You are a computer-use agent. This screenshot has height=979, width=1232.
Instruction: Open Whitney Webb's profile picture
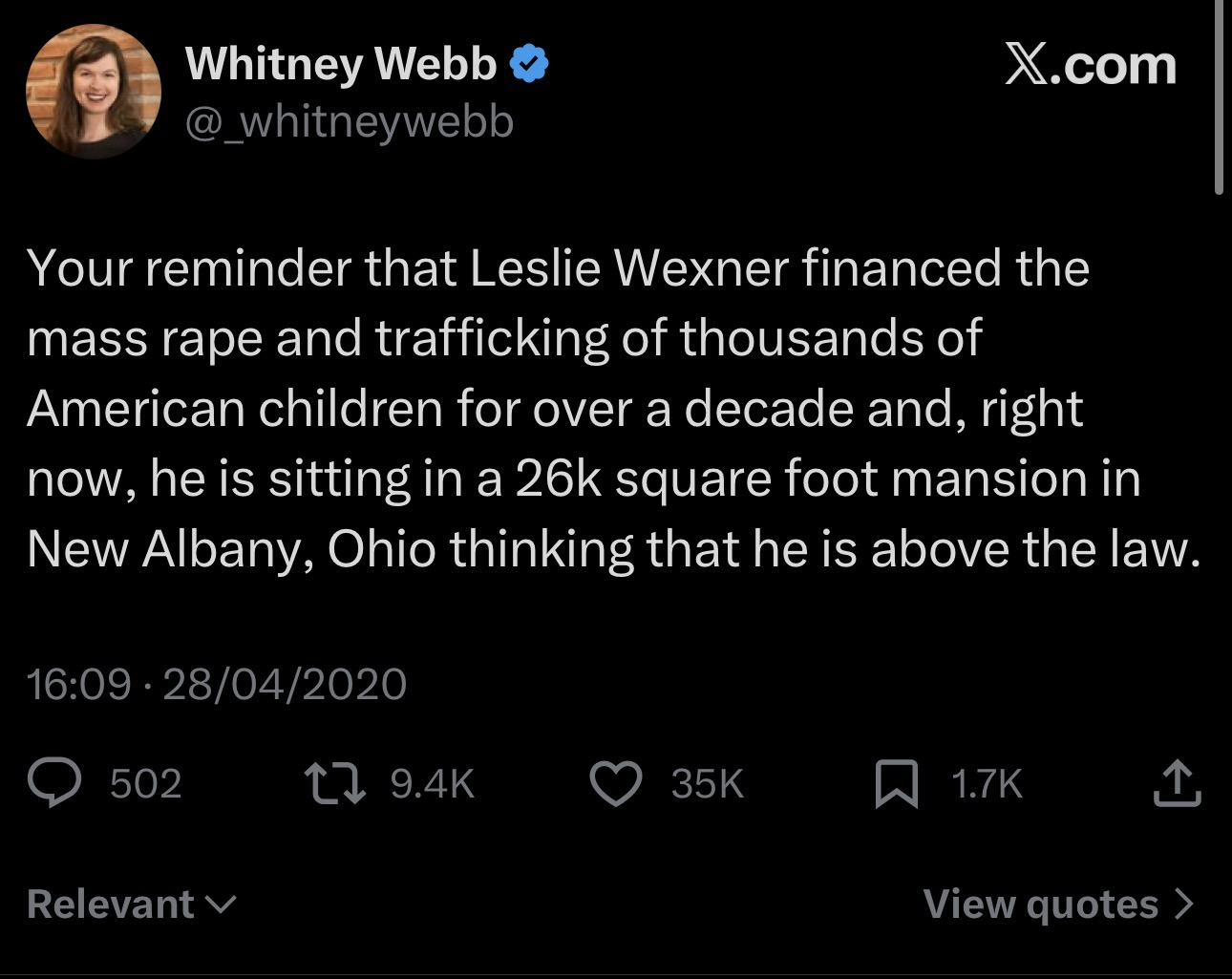93,92
